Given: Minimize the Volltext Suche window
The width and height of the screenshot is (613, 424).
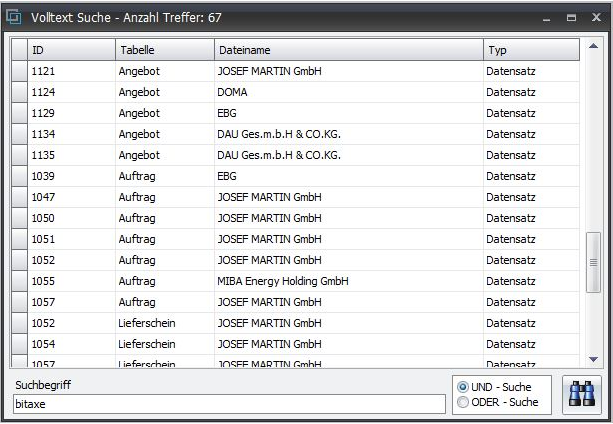Looking at the screenshot, I should 547,18.
